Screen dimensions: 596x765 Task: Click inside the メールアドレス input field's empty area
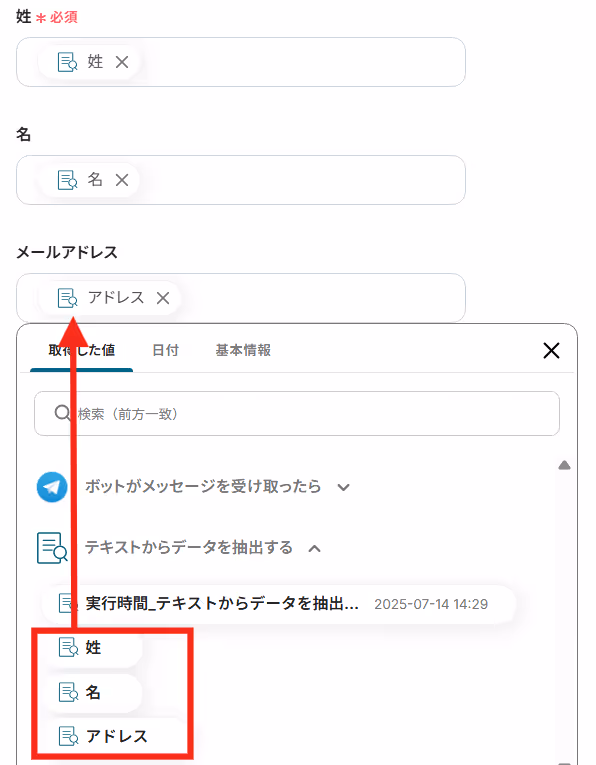pyautogui.click(x=322, y=298)
